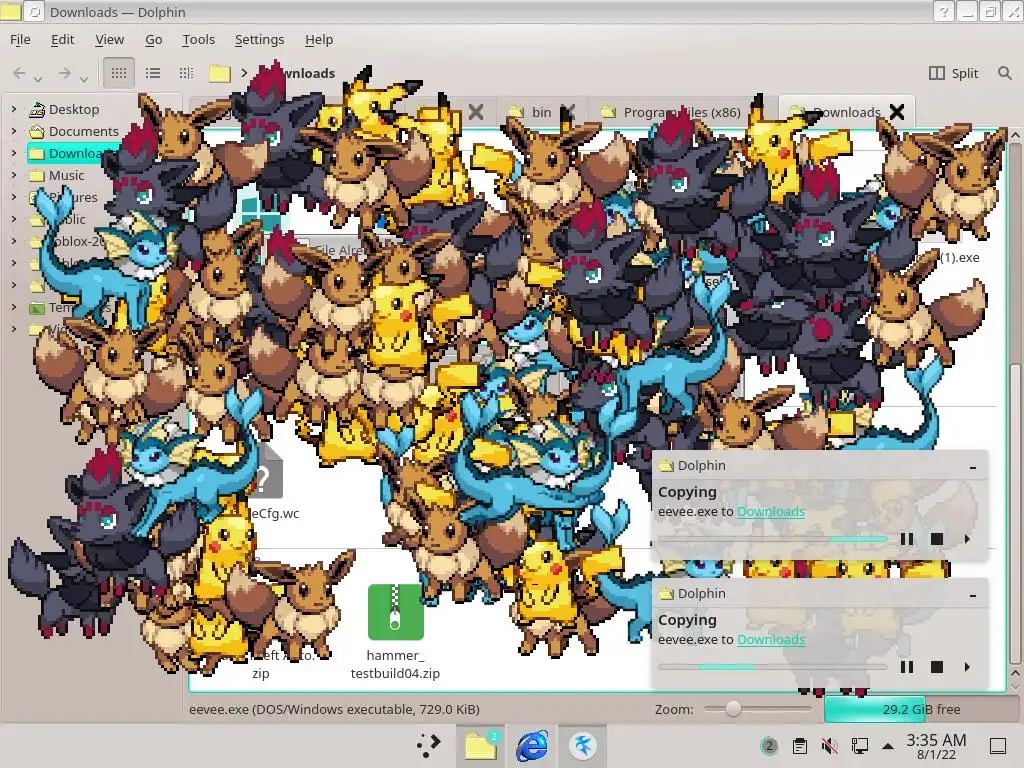1024x768 pixels.
Task: Open Downloads link in upper copy notification
Action: click(771, 511)
